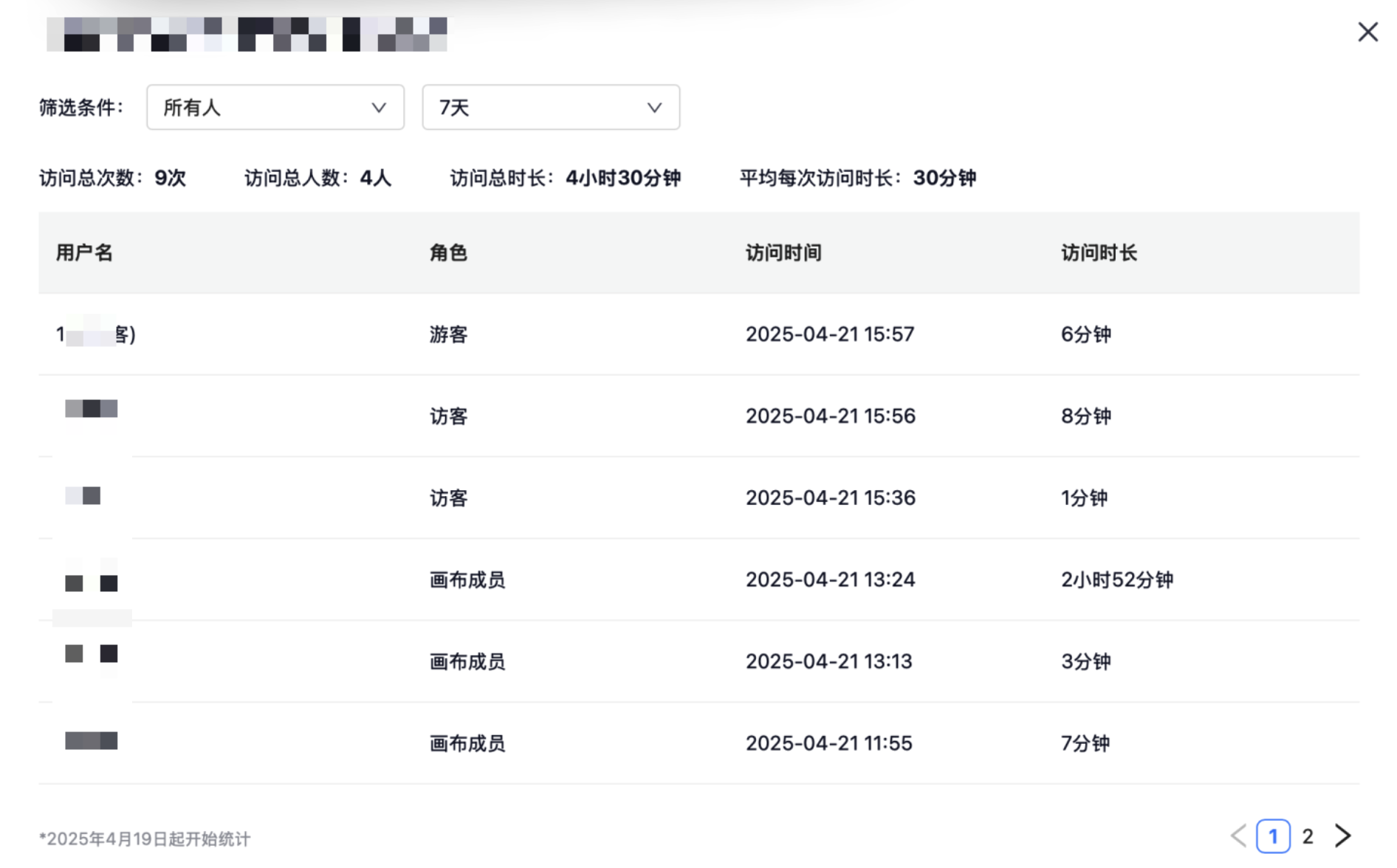Image resolution: width=1397 pixels, height=868 pixels.
Task: Click the 3分钟 duration cell
Action: tap(1086, 661)
